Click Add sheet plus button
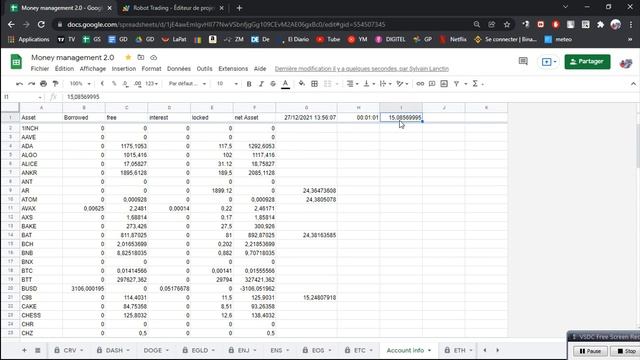Image resolution: width=640 pixels, height=360 pixels. click(24, 350)
